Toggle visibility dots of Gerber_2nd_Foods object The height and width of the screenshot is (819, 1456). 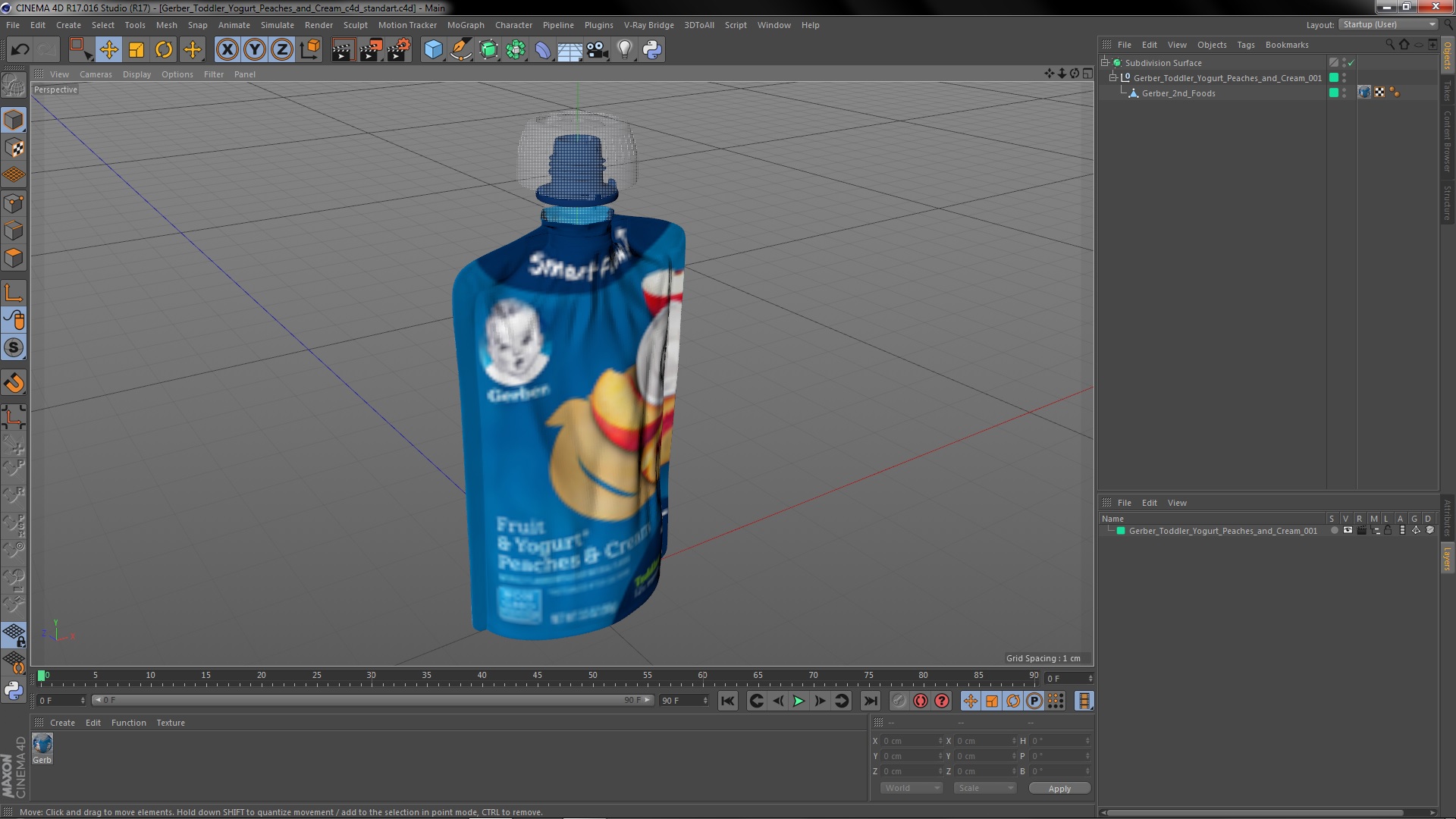click(x=1345, y=93)
